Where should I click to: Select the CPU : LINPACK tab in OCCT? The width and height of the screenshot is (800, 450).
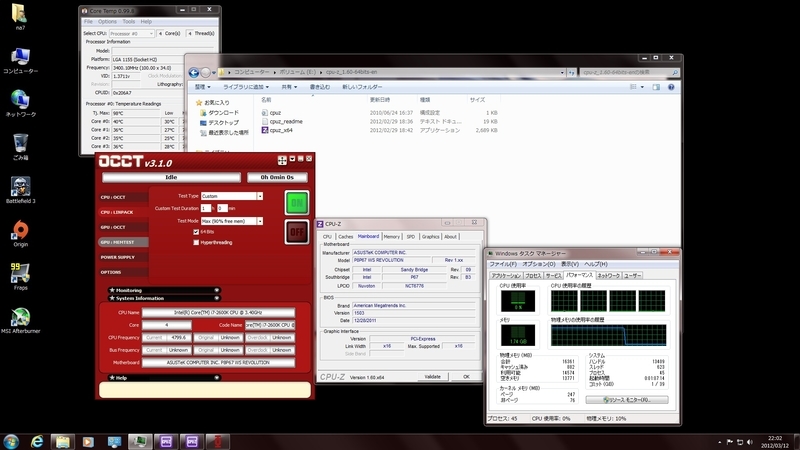tap(123, 212)
